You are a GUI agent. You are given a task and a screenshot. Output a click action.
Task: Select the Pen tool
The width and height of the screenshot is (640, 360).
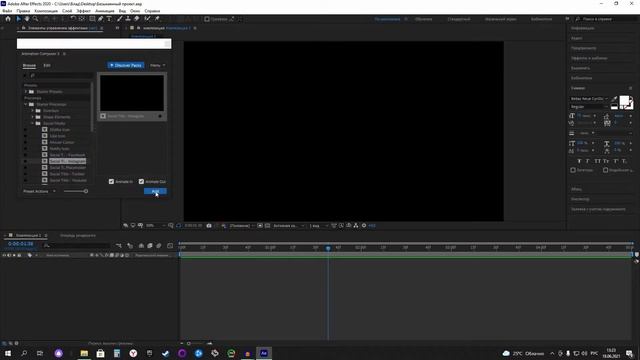(x=100, y=19)
